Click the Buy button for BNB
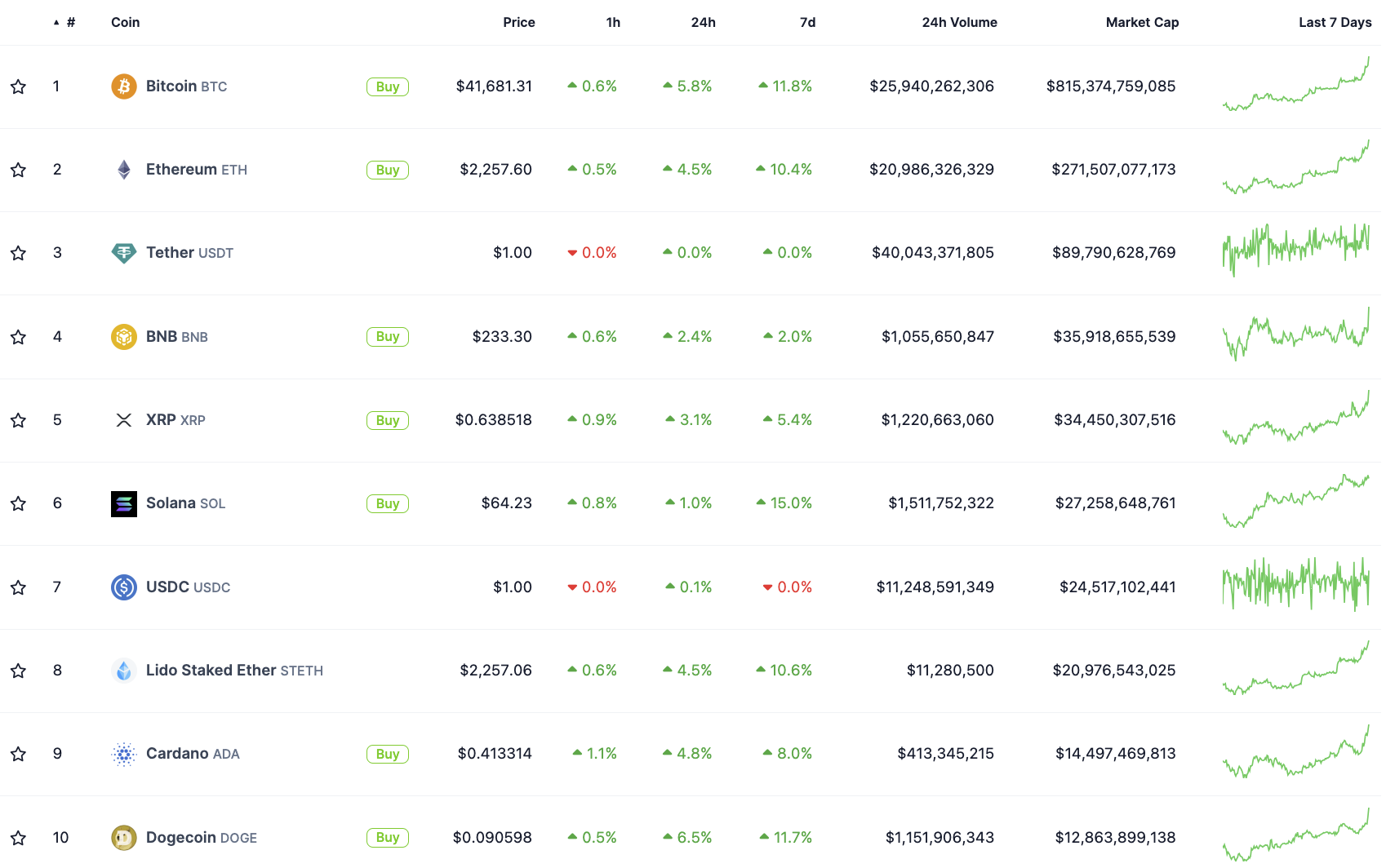This screenshot has width=1386, height=868. (388, 337)
